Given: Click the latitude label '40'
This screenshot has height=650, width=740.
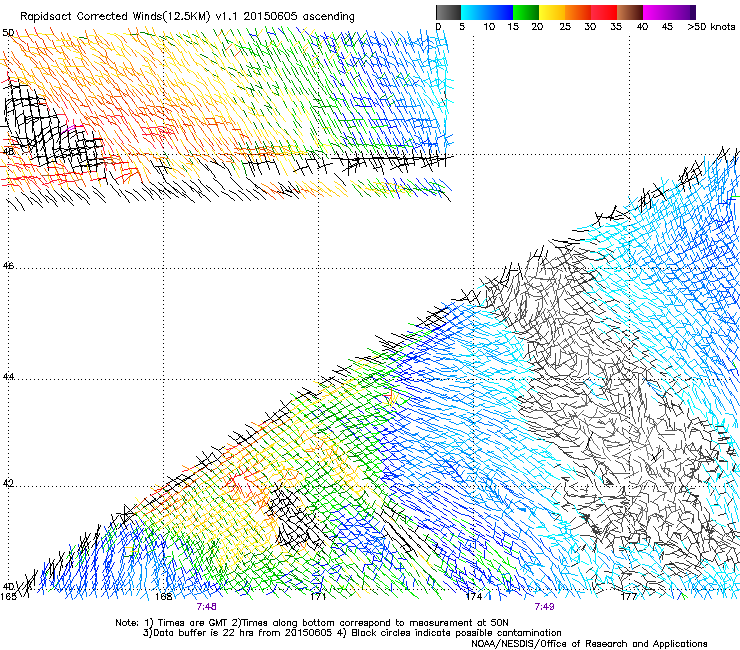Looking at the screenshot, I should (x=8, y=586).
